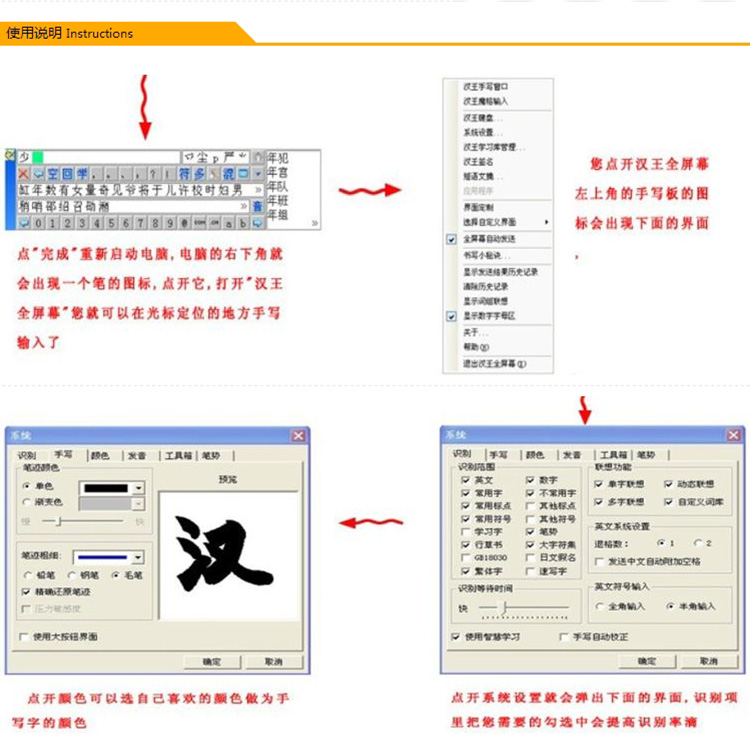
Task: Click the pen icon next to 多
Action: point(214,174)
